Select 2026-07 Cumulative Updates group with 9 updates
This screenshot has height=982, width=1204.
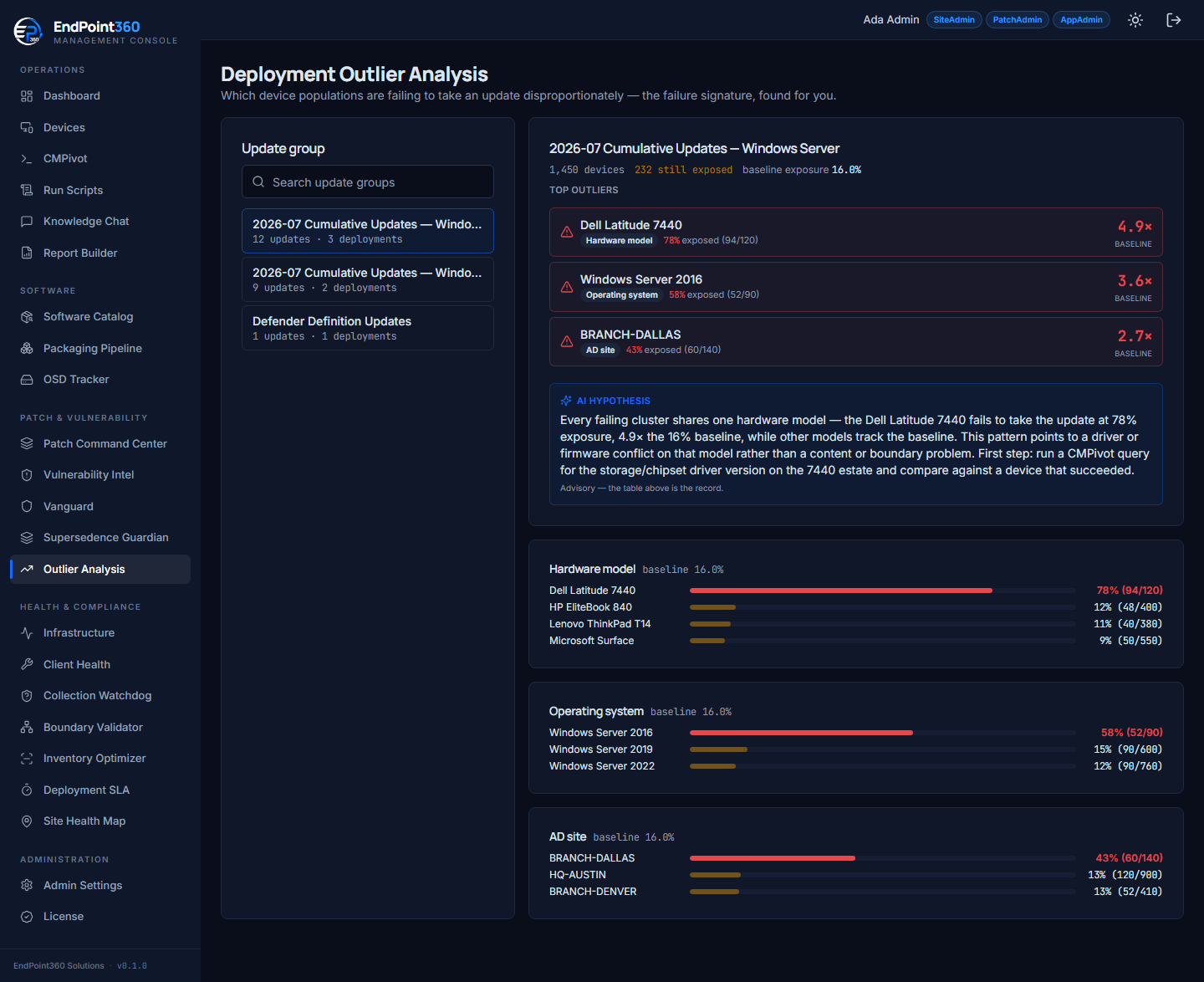(x=368, y=279)
